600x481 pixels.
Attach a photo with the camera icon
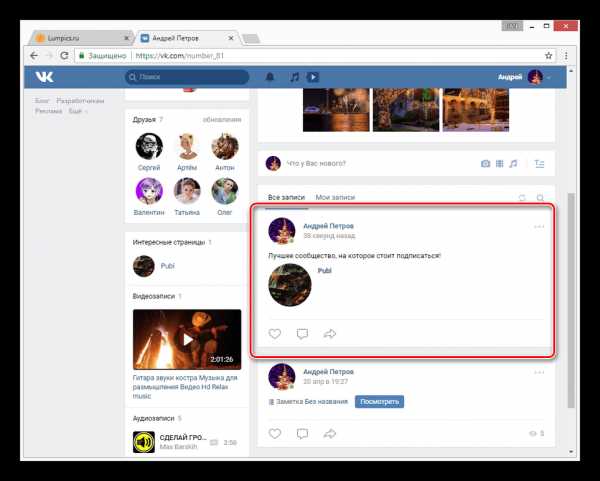(x=485, y=164)
